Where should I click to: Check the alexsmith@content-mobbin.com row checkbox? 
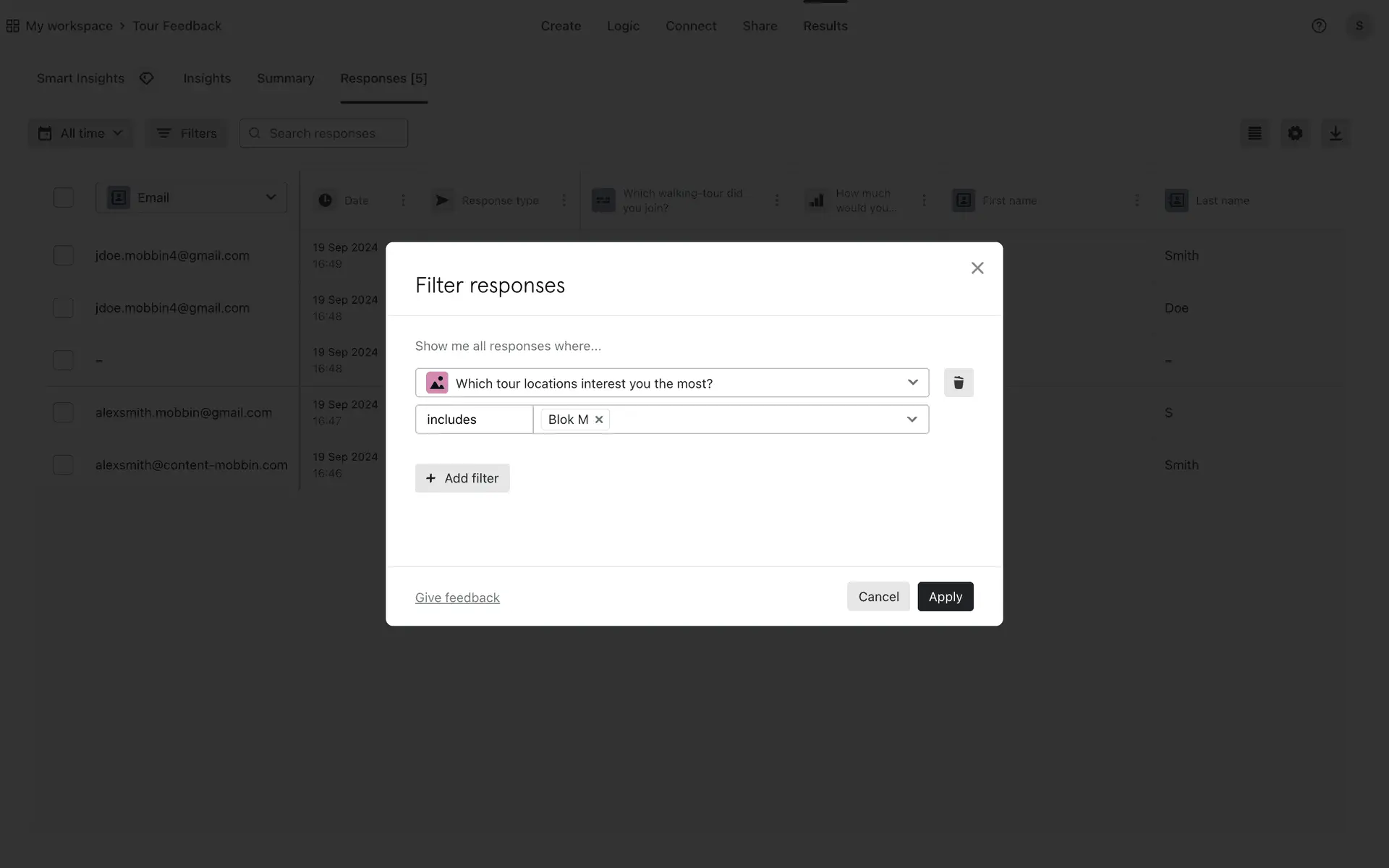(64, 465)
